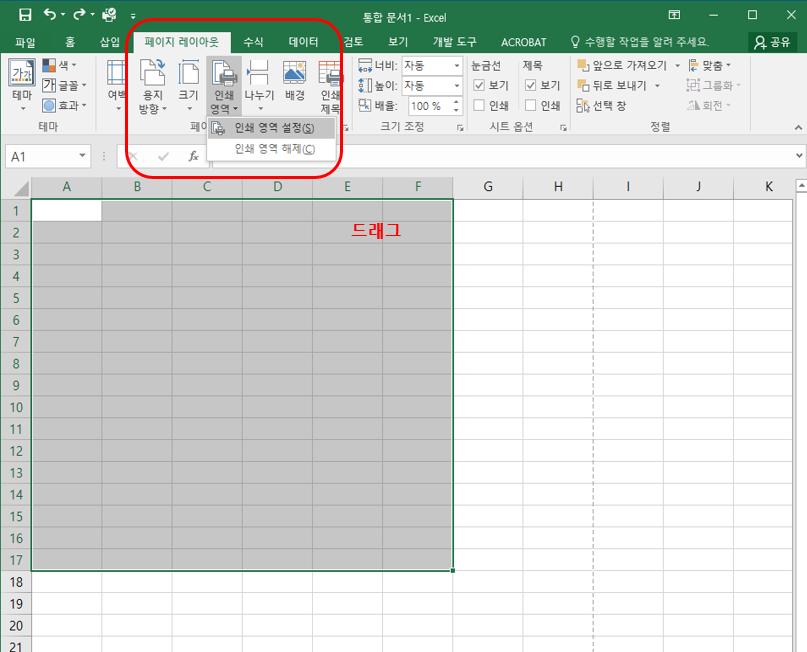Open 글꼴 theme fonts menu
This screenshot has height=652, width=807.
coord(64,85)
